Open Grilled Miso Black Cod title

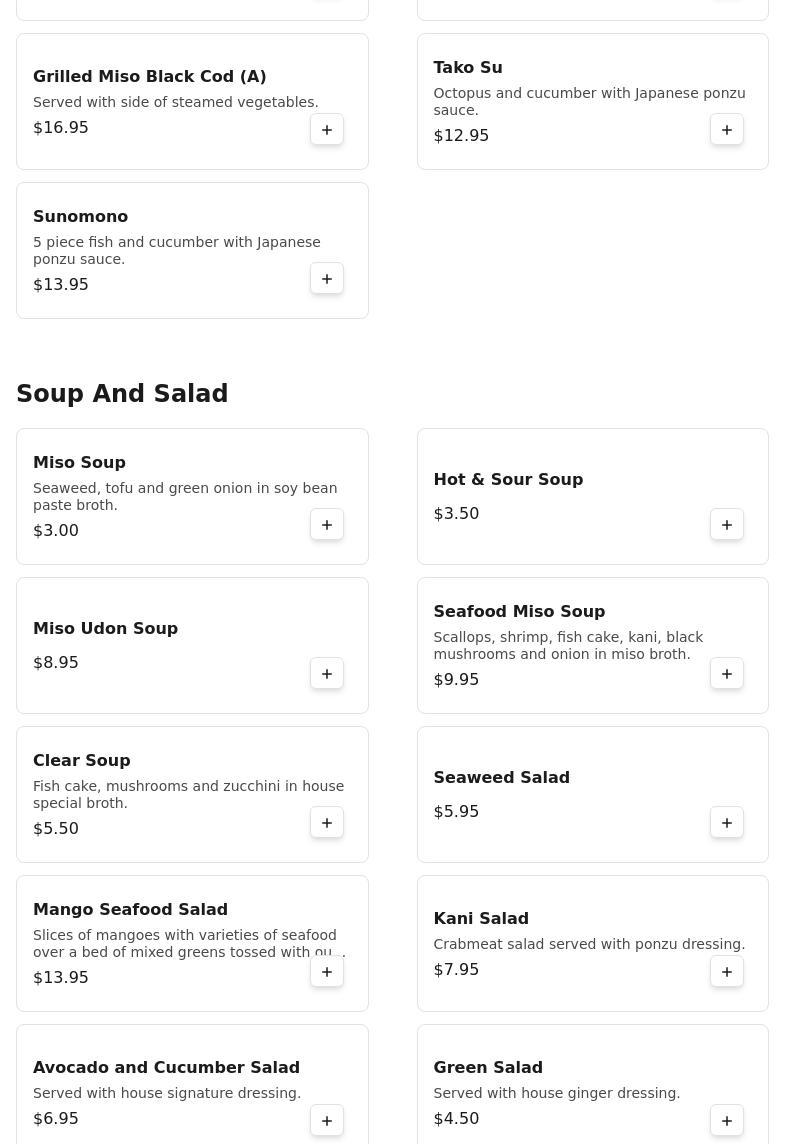tap(150, 77)
